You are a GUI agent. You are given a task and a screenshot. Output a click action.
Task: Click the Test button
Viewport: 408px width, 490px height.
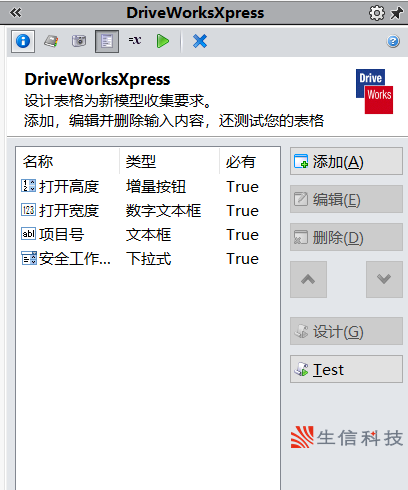pos(346,369)
